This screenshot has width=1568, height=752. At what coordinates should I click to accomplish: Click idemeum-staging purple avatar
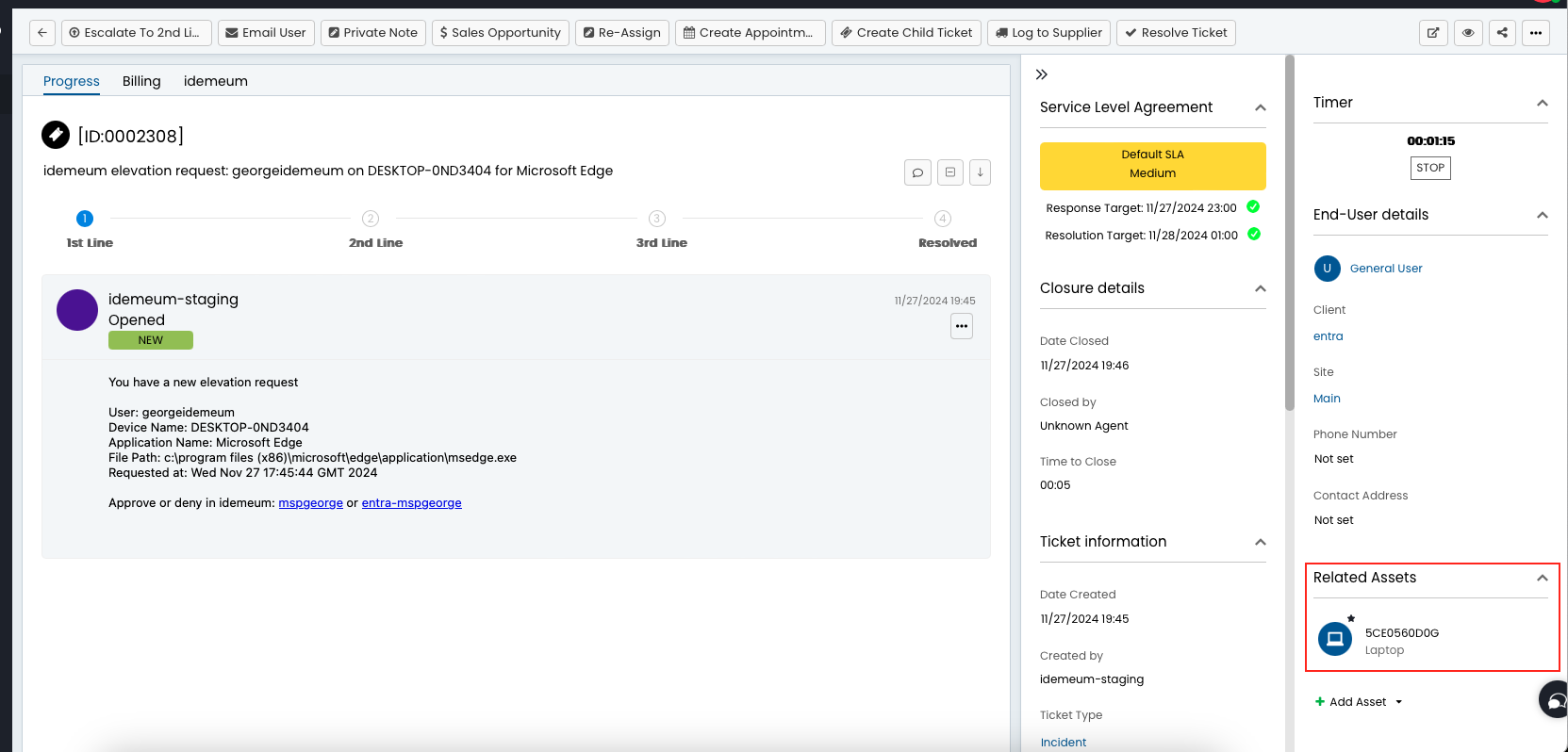(x=77, y=310)
